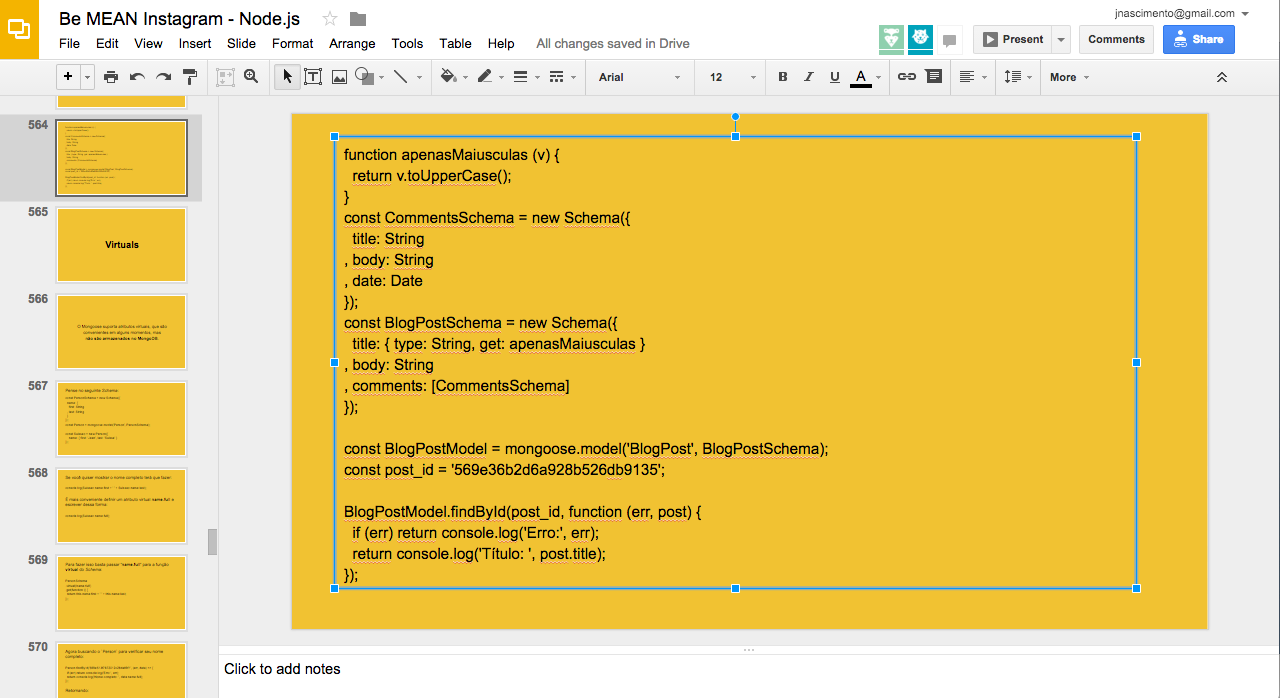Select slide 568 thumbnail in filmstrip
1280x698 pixels.
click(x=121, y=506)
